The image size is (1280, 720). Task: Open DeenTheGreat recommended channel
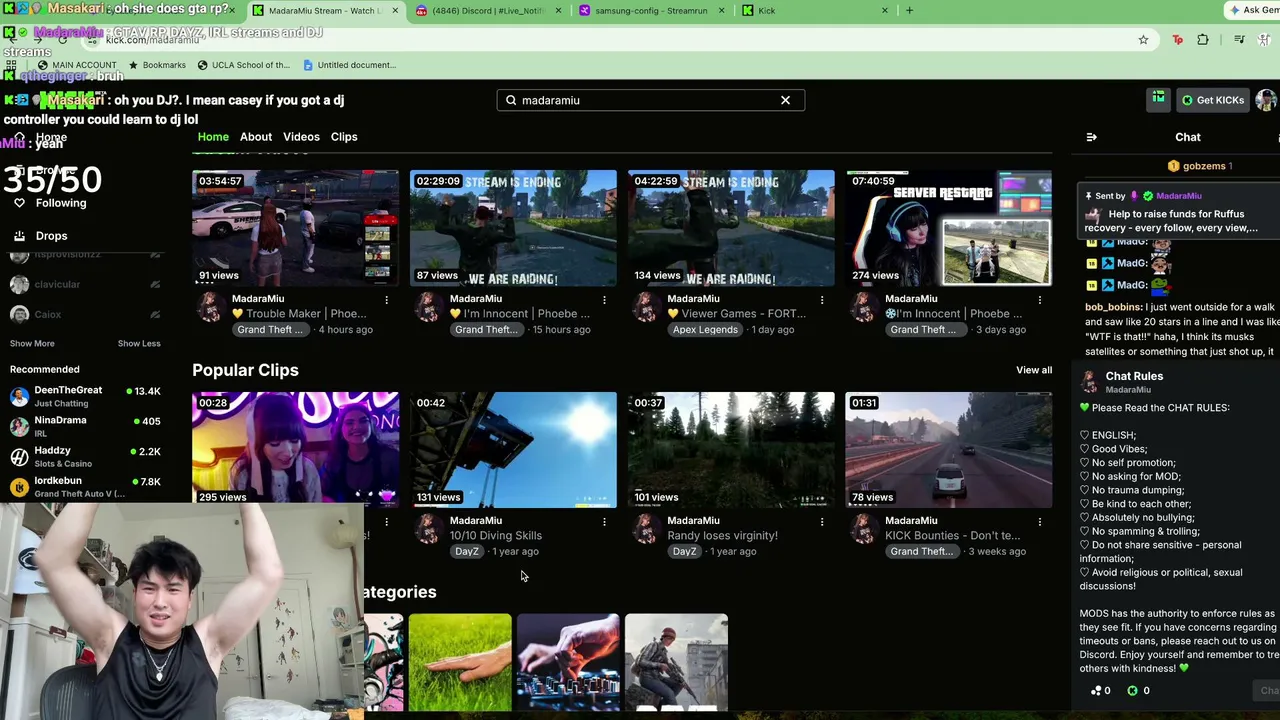coord(85,396)
